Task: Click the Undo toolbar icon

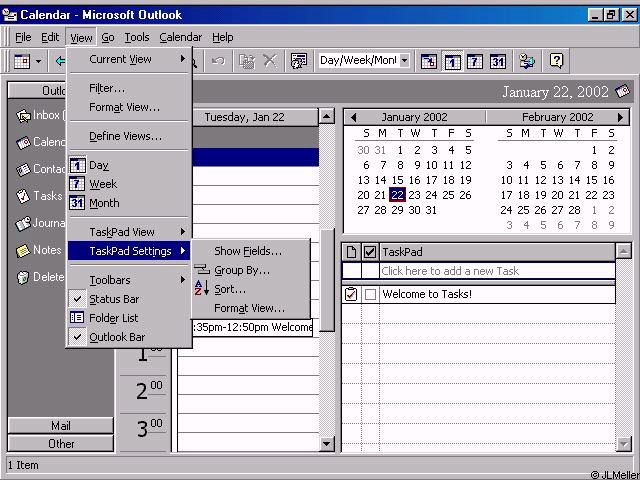Action: pyautogui.click(x=218, y=62)
